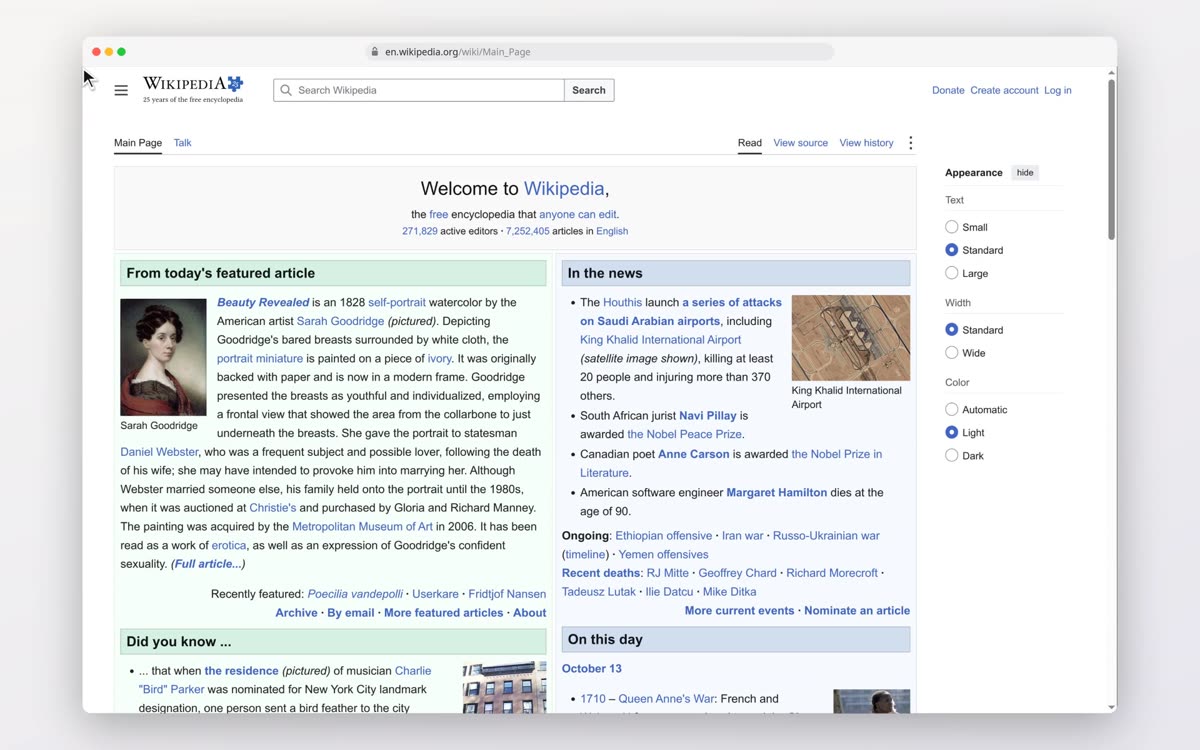The width and height of the screenshot is (1200, 750).
Task: Open the Nobel Peace Prize link
Action: click(x=685, y=434)
